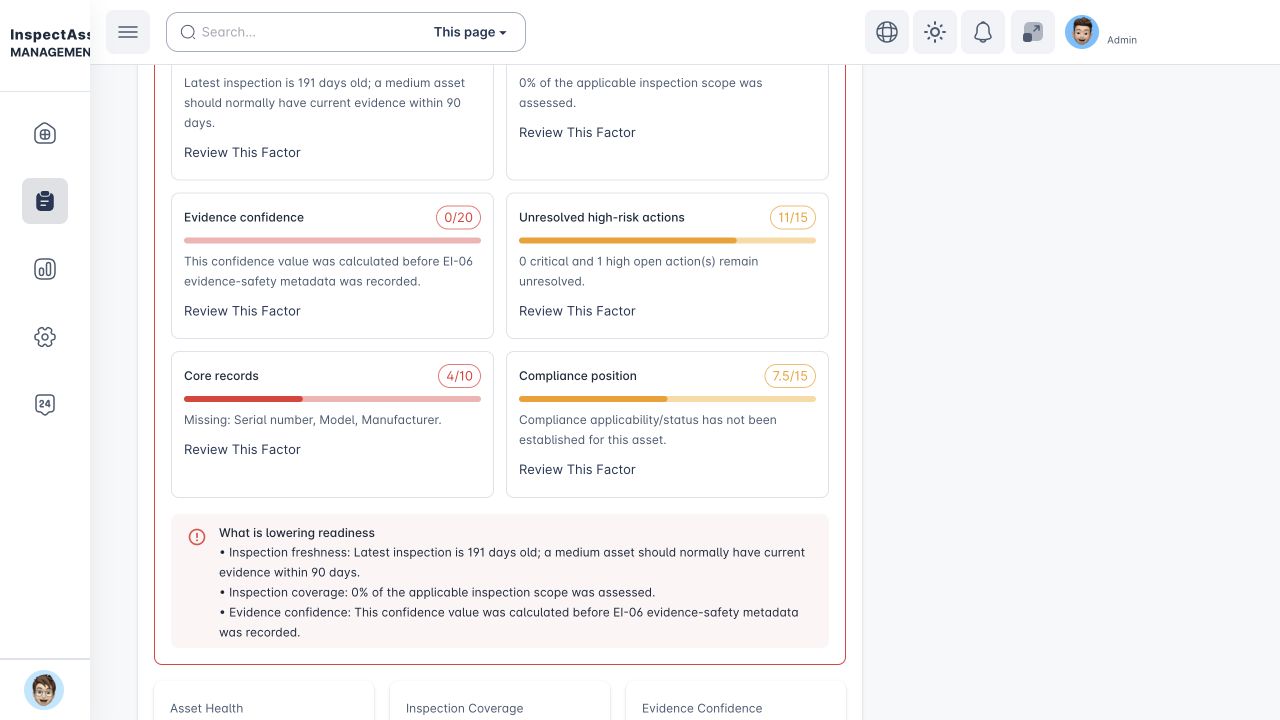Click the 24-hour support sidebar icon

45,405
